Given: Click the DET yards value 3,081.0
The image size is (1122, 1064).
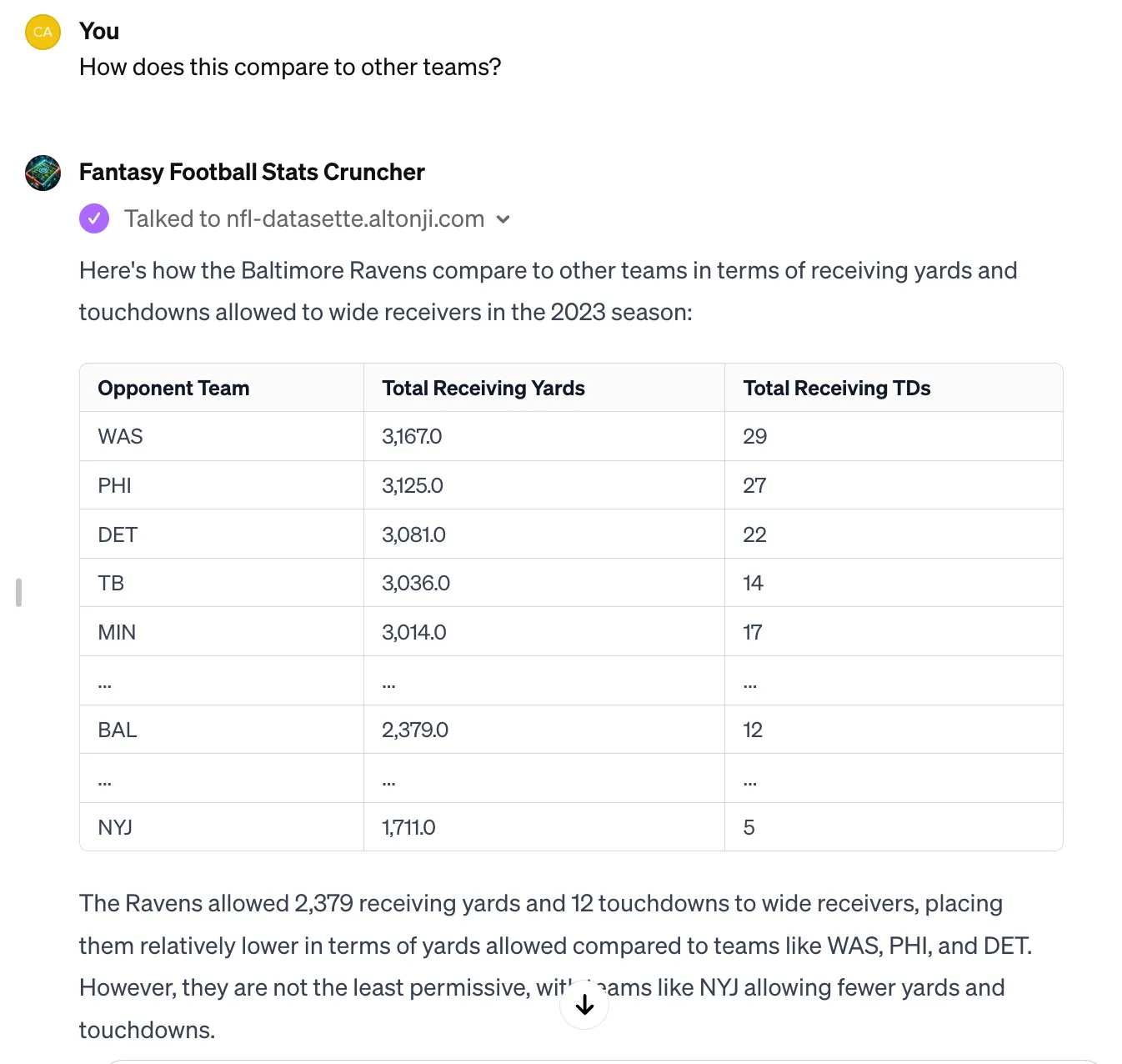Looking at the screenshot, I should coord(413,535).
